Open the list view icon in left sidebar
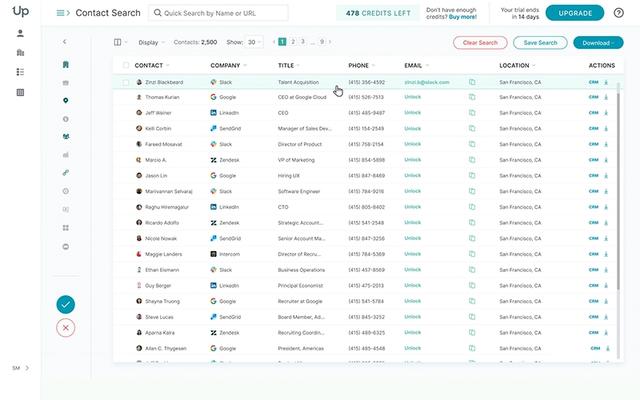This screenshot has height=400, width=640. [20, 72]
